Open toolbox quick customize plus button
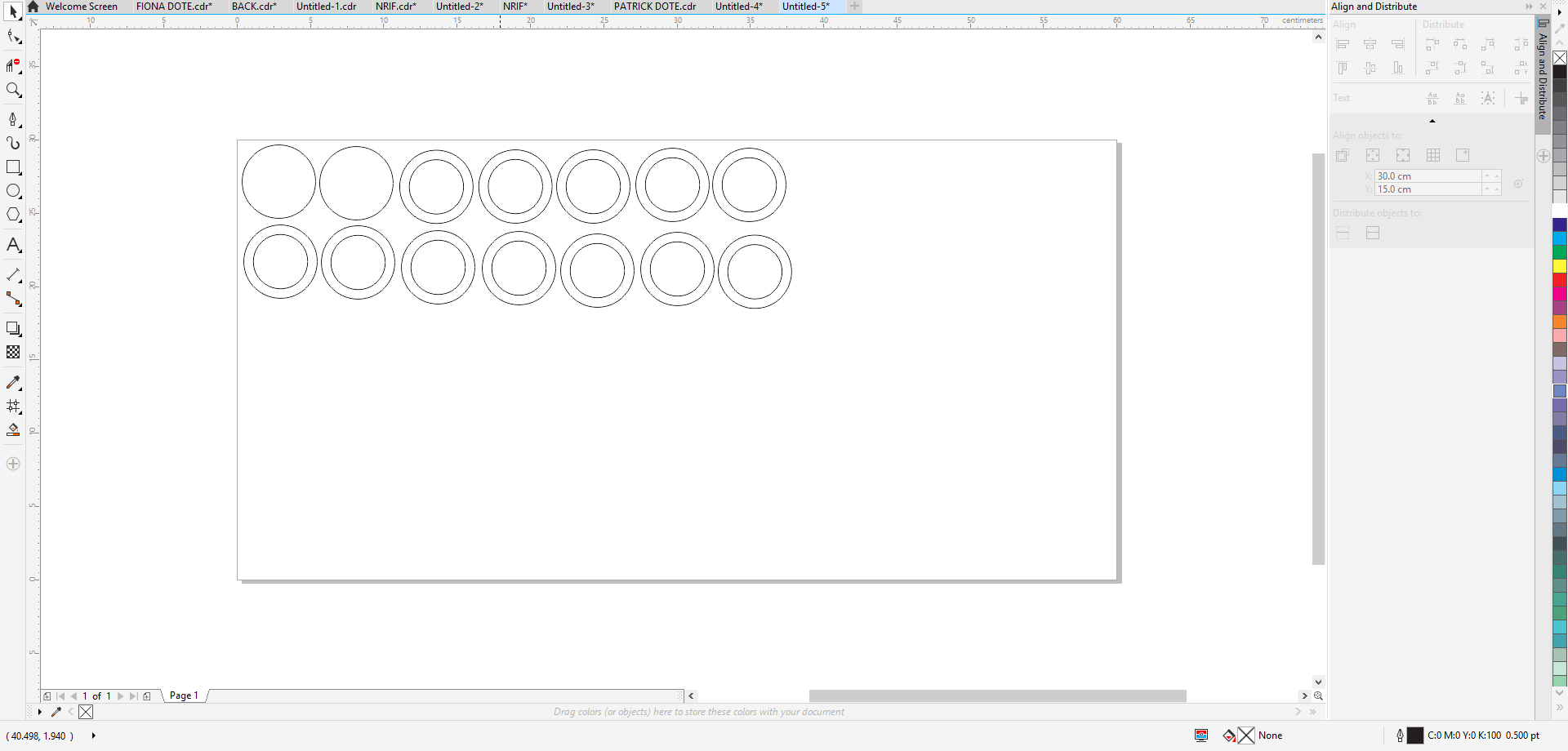 [x=13, y=464]
